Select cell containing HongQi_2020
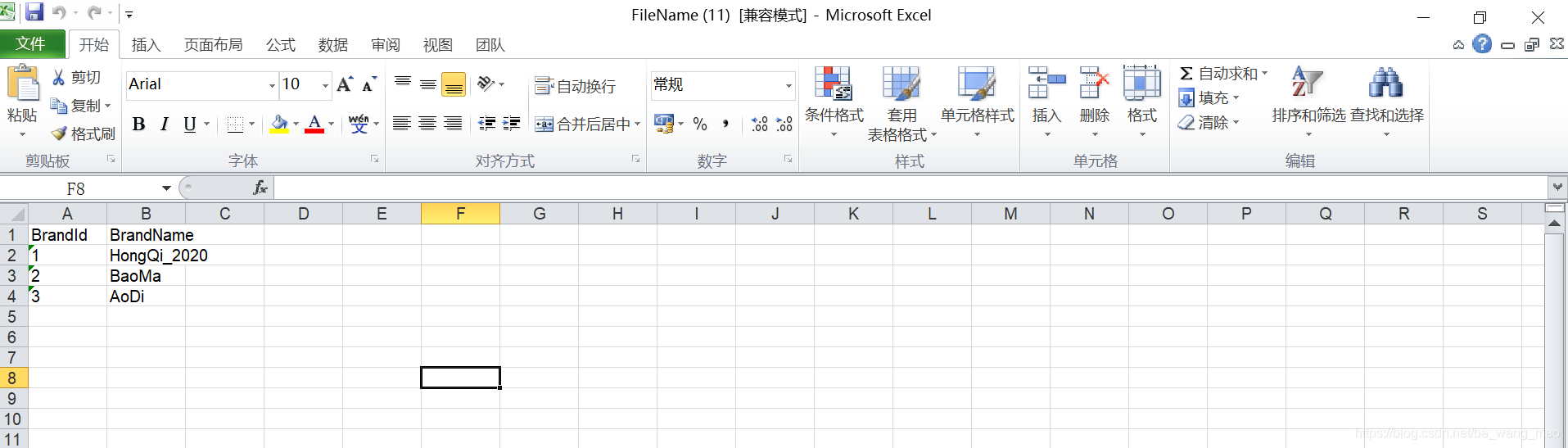This screenshot has width=1568, height=448. (146, 256)
